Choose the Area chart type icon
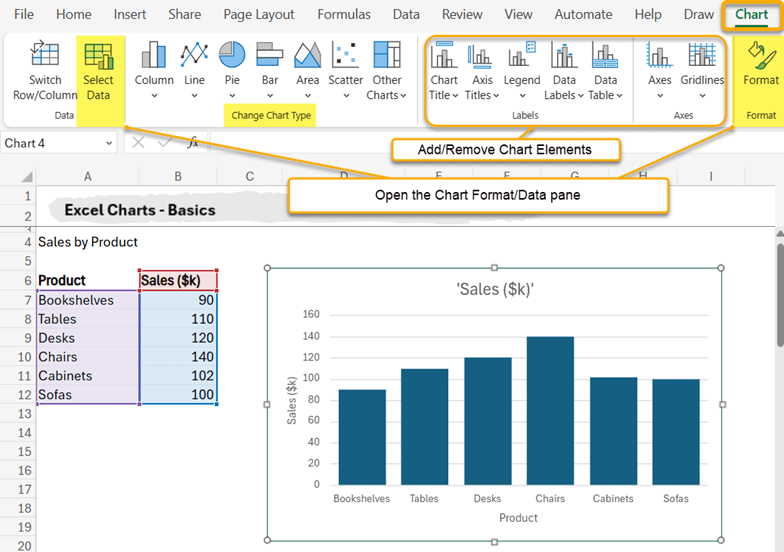Image resolution: width=784 pixels, height=552 pixels. coord(308,54)
